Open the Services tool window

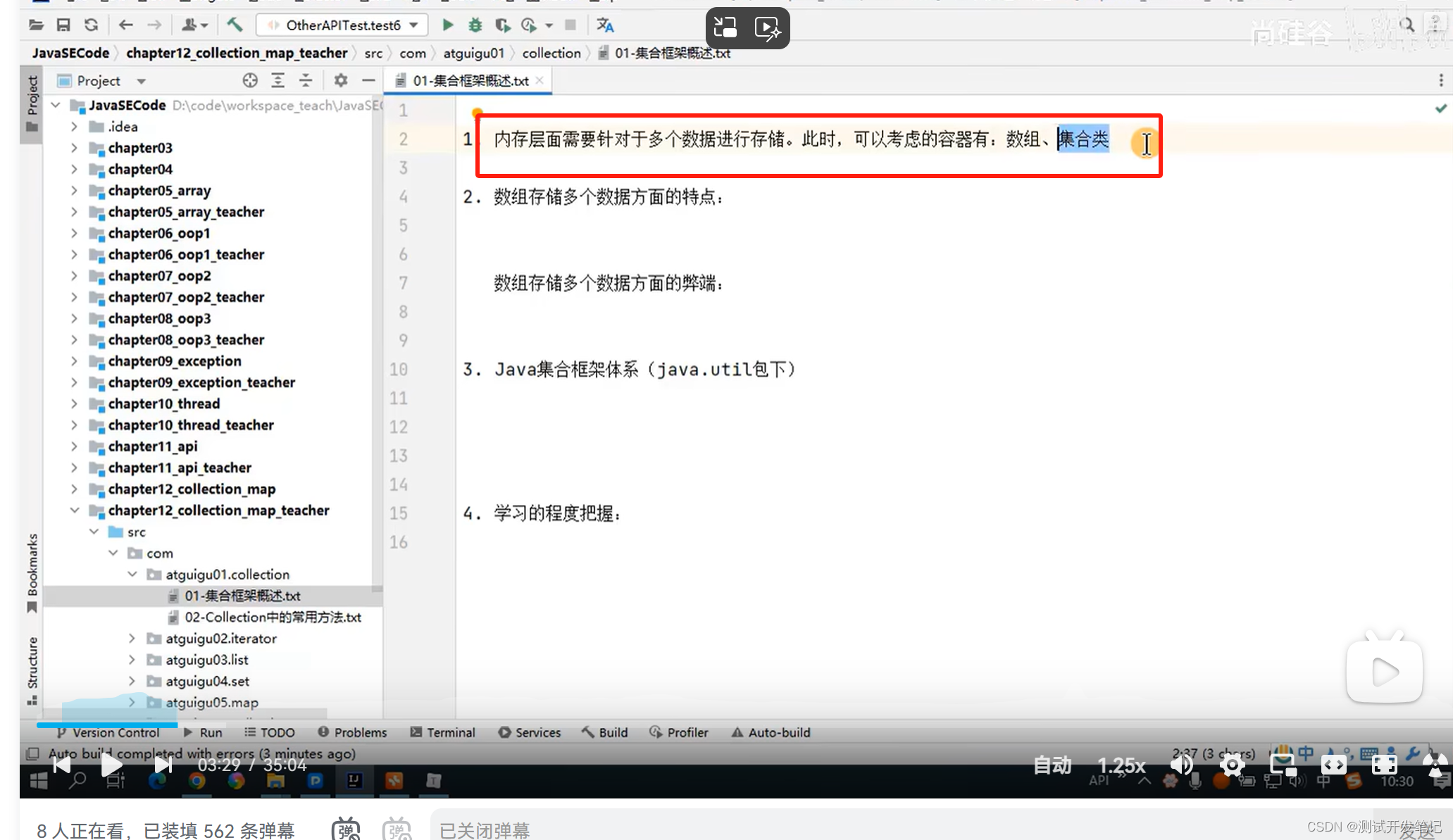click(x=529, y=732)
